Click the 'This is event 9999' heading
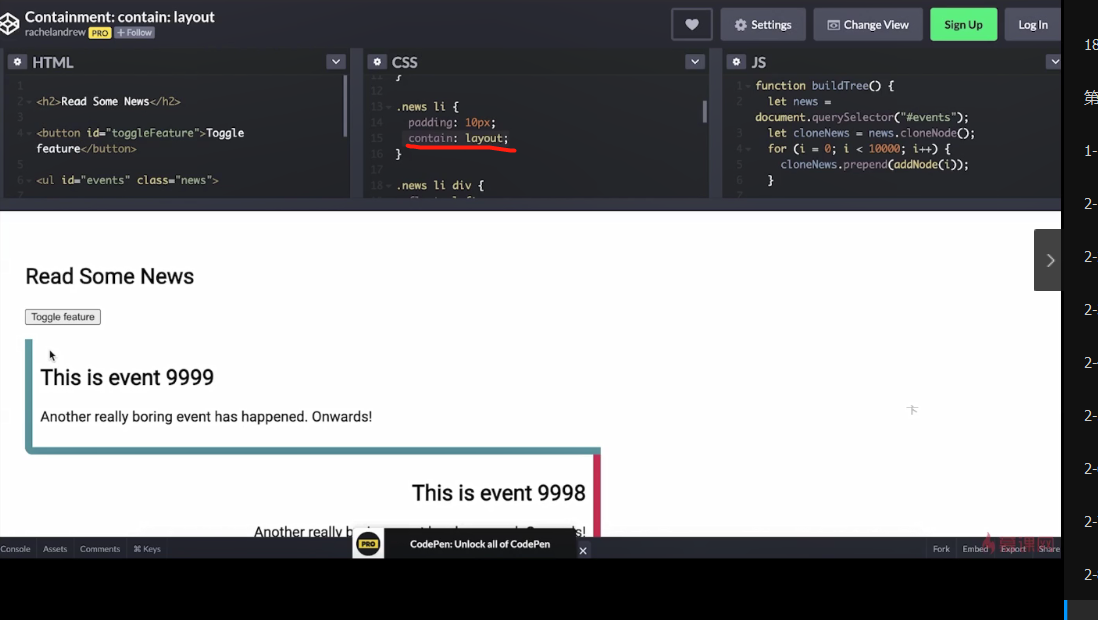1098x620 pixels. 127,377
